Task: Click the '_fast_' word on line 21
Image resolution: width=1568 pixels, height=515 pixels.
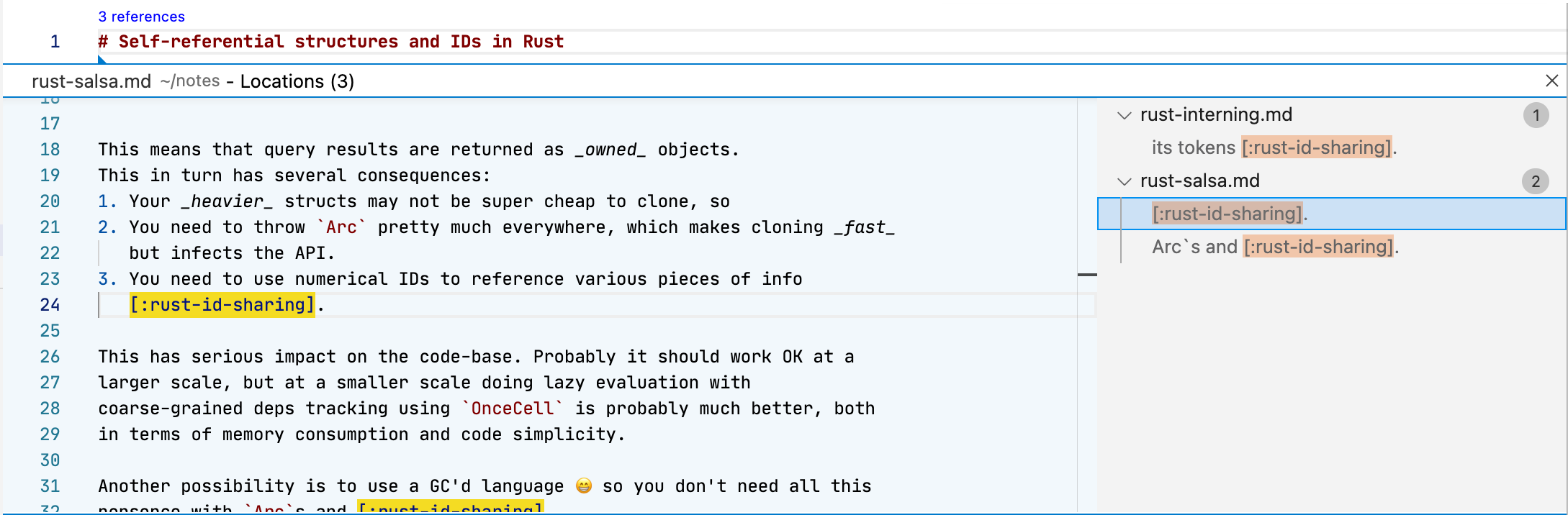Action: (865, 227)
